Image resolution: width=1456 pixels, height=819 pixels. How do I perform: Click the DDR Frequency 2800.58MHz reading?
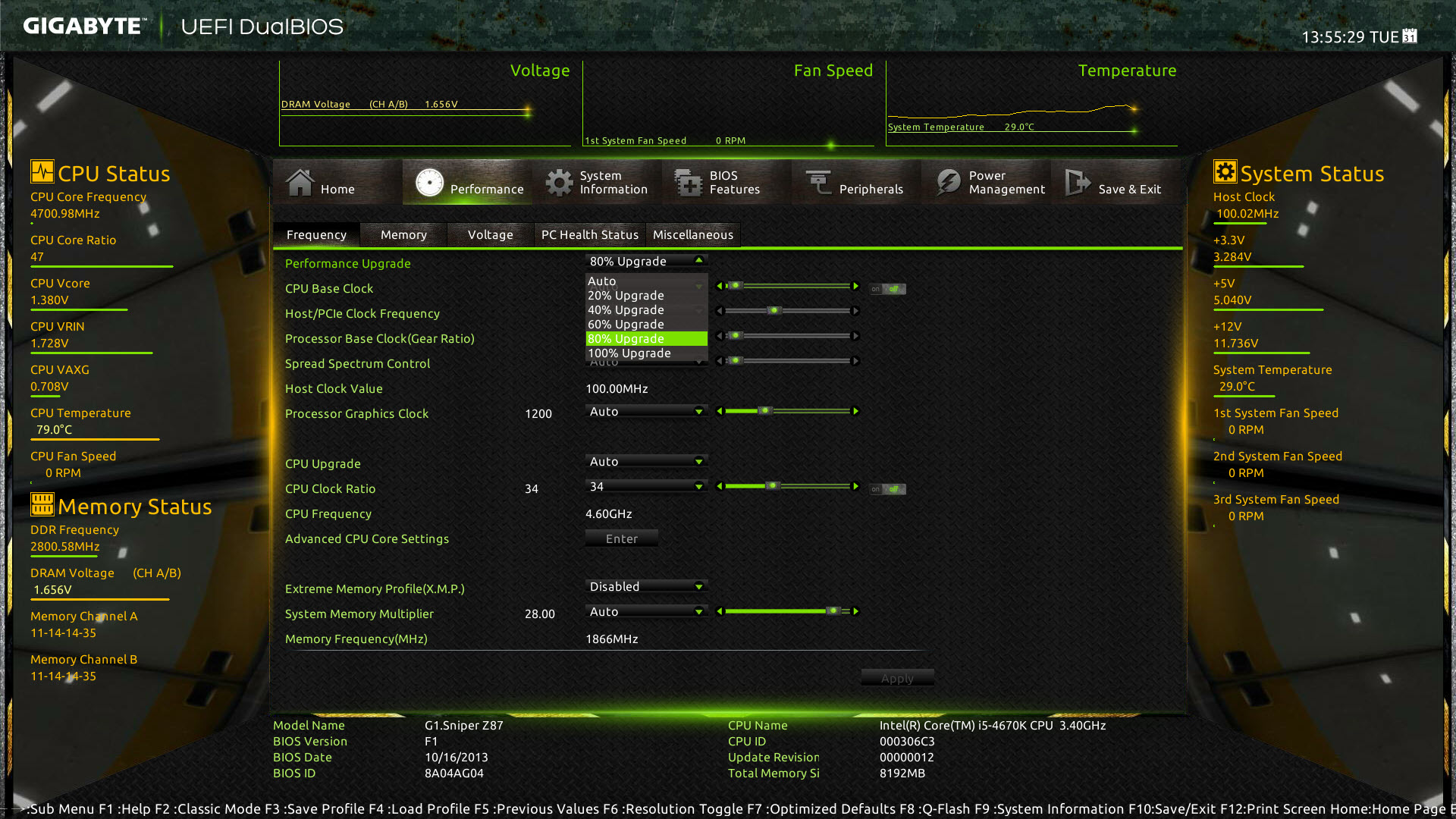coord(64,546)
